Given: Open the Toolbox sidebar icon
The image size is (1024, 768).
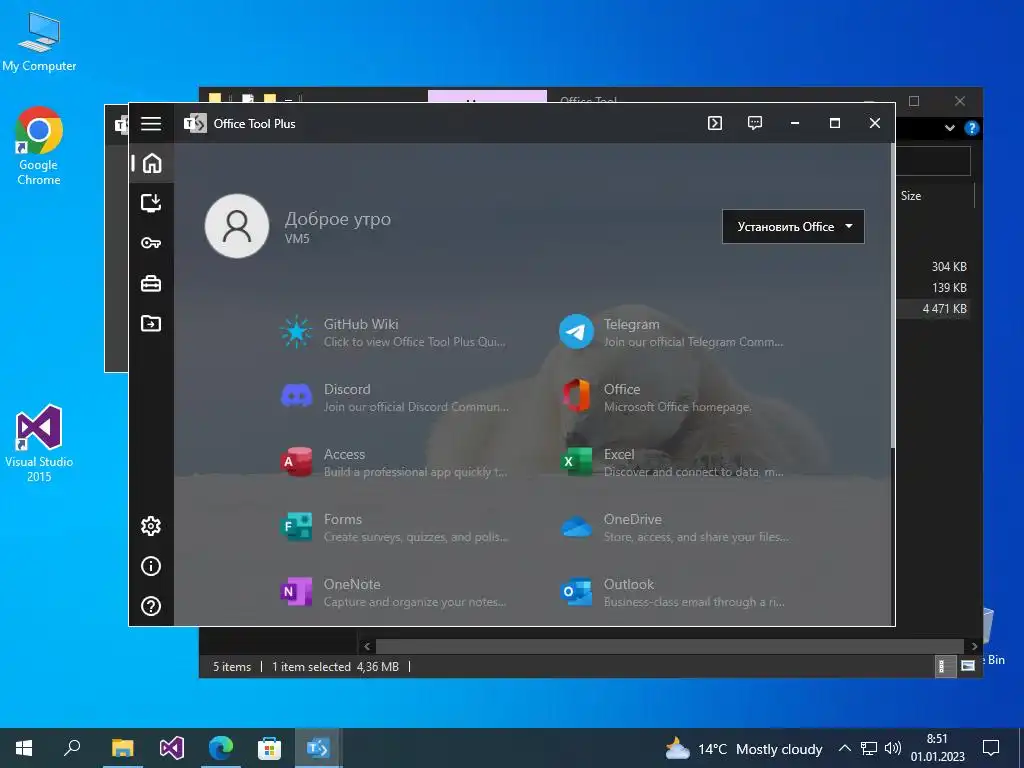Looking at the screenshot, I should (151, 283).
